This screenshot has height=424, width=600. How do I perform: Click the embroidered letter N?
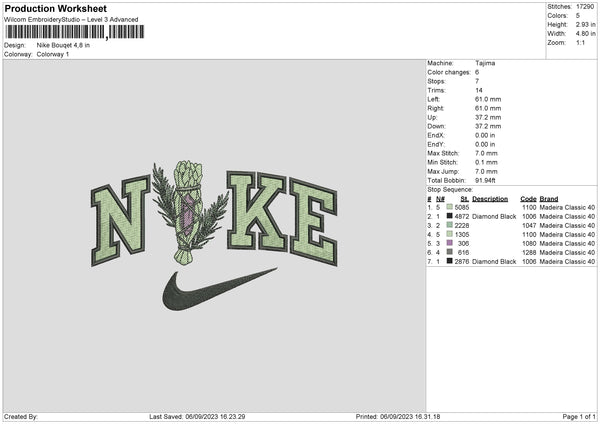click(121, 221)
